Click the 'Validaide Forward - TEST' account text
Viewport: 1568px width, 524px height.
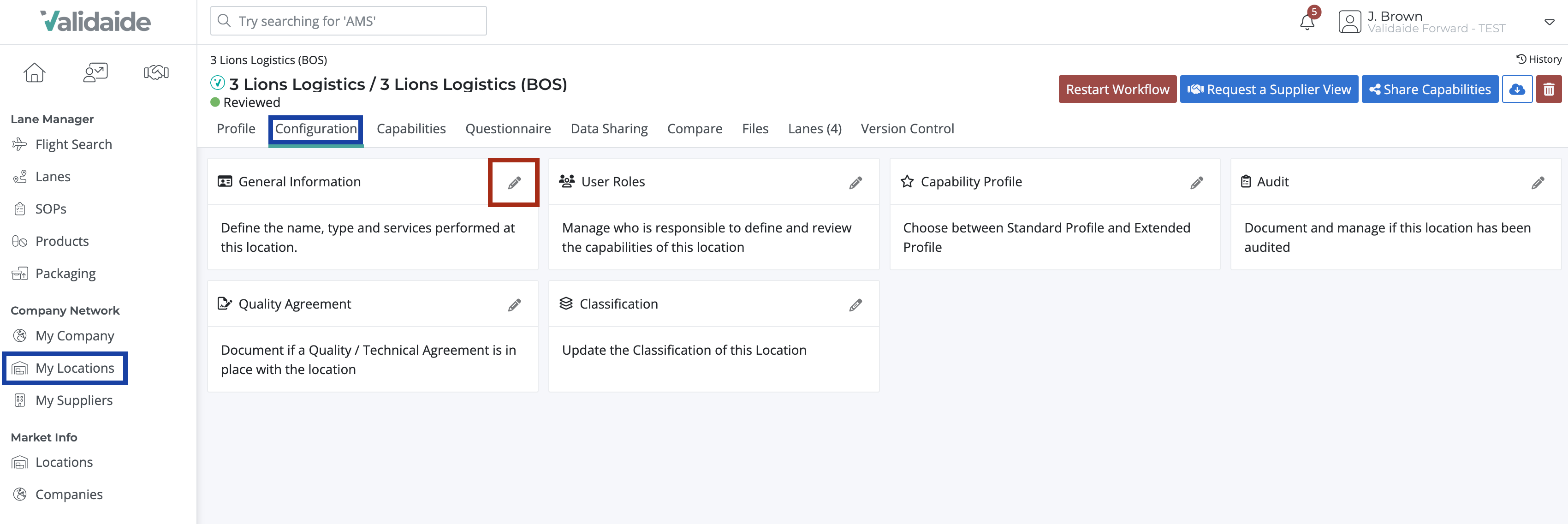(x=1436, y=29)
